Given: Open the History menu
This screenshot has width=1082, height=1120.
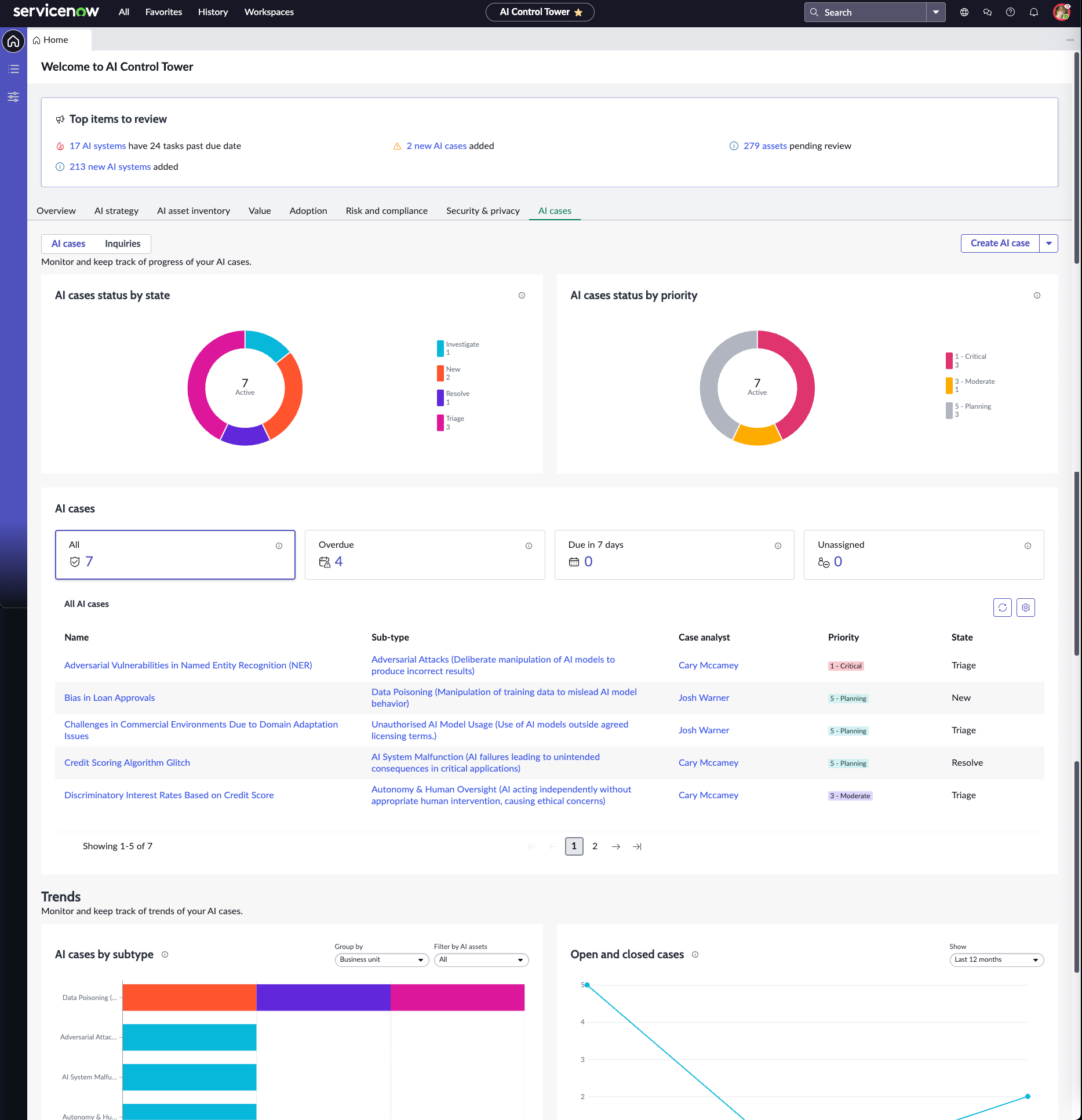Looking at the screenshot, I should (x=213, y=12).
